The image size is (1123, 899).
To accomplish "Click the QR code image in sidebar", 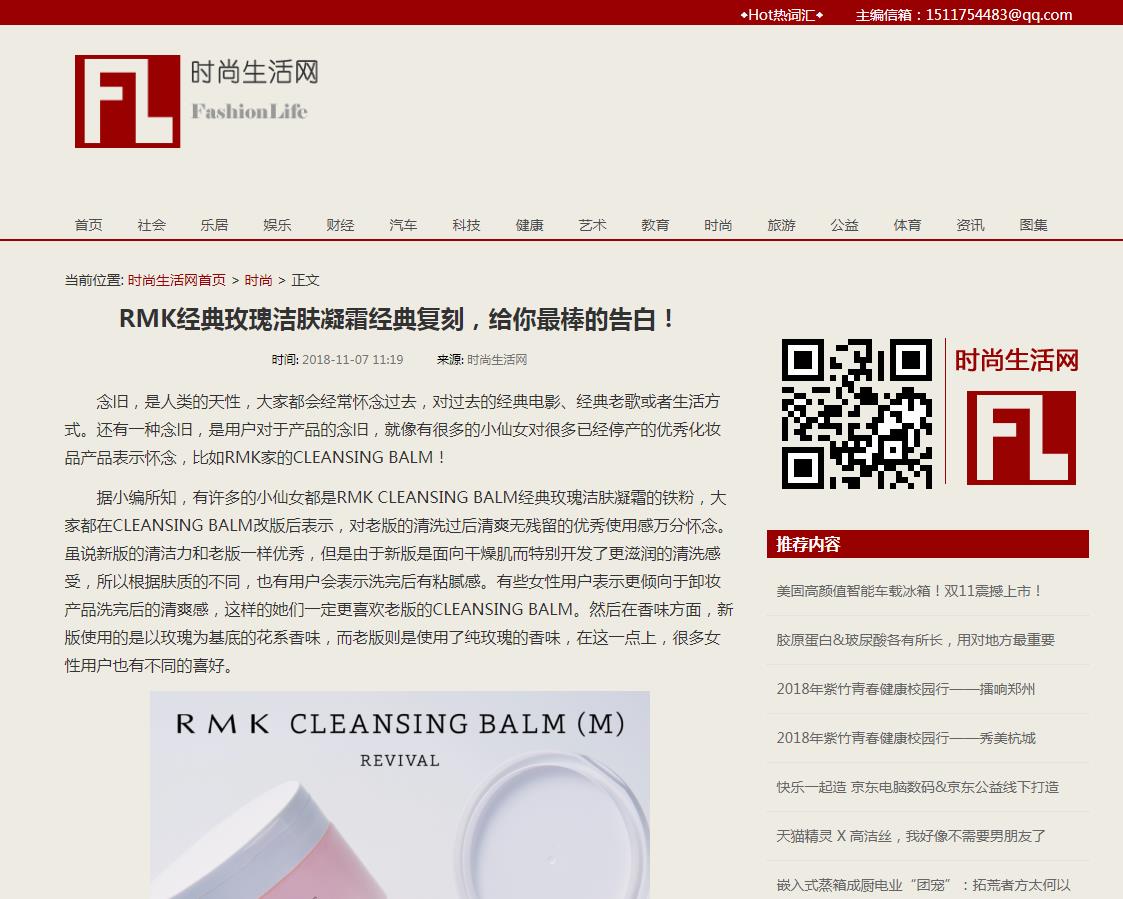I will pos(857,413).
